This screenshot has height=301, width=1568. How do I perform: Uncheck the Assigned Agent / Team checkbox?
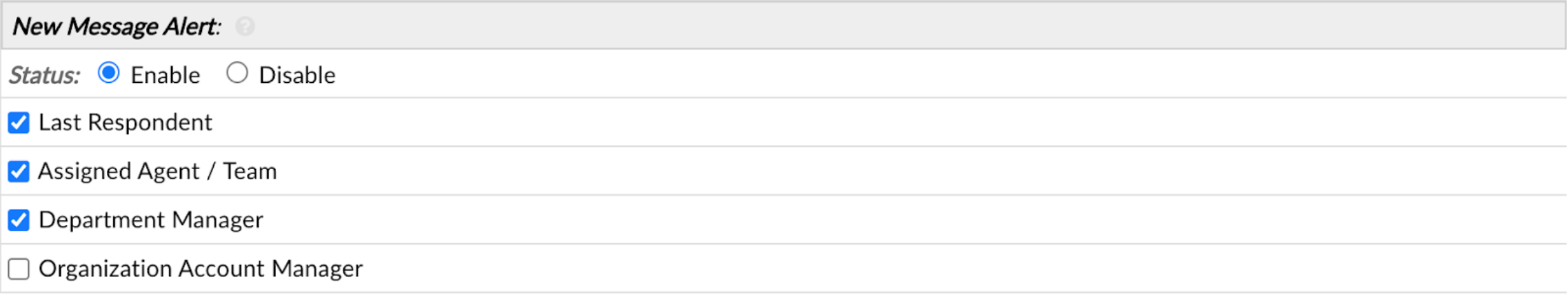click(19, 171)
